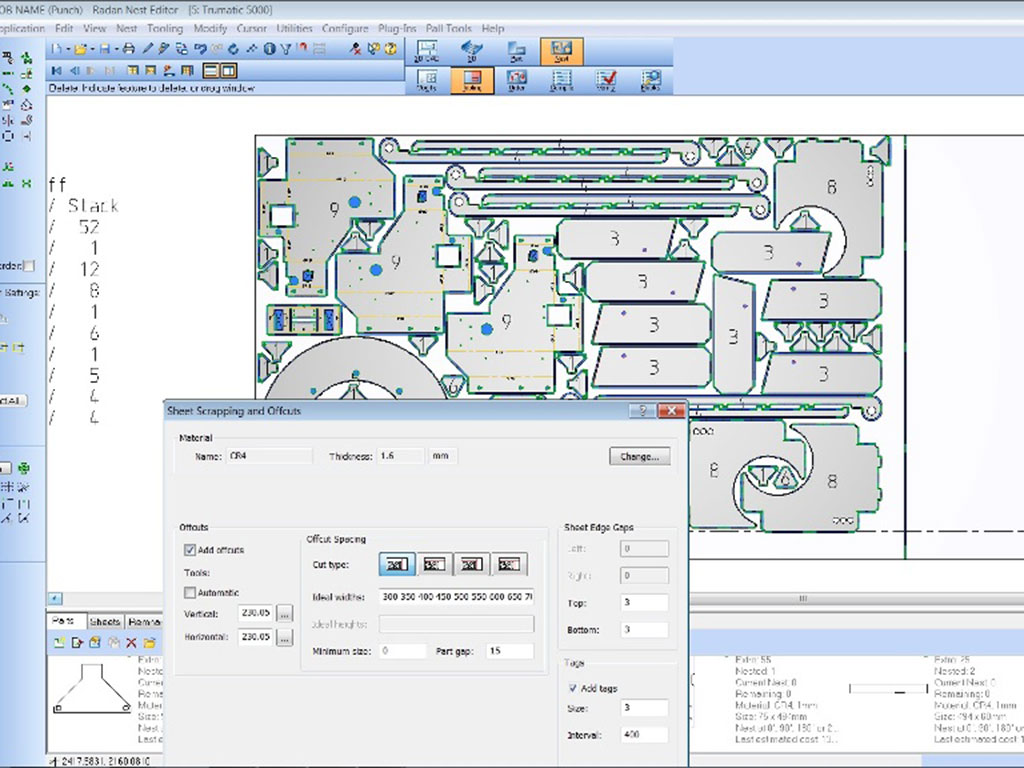Enable the Automatic tools checkbox
This screenshot has height=768, width=1024.
point(190,593)
